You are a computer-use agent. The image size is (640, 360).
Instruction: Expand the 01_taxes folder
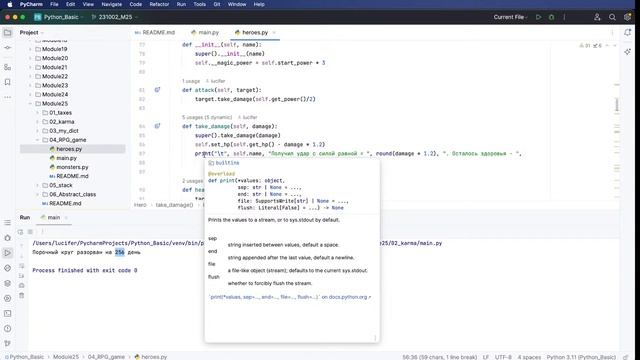coord(38,113)
